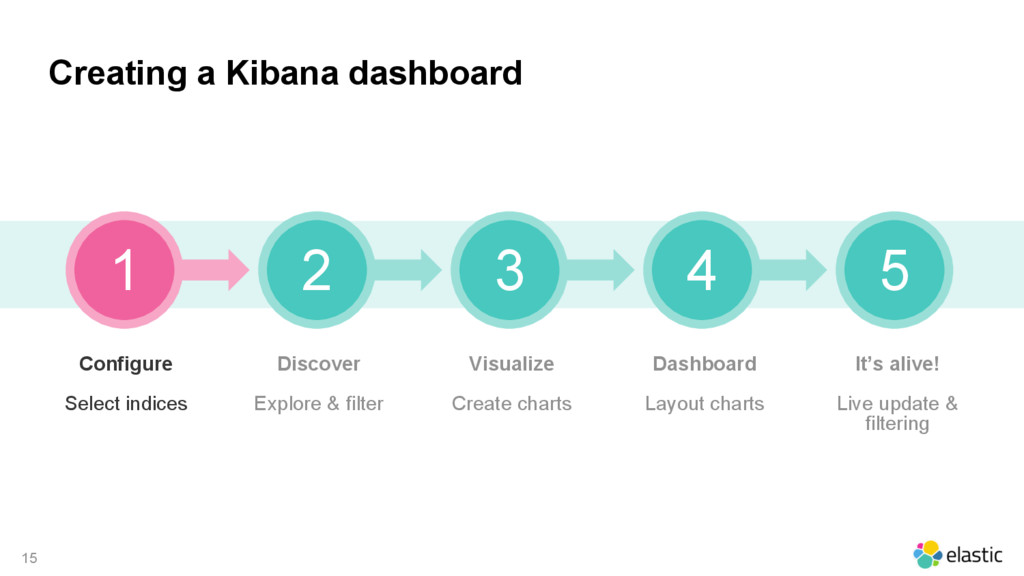Click the "It's alive!" label

pyautogui.click(x=897, y=364)
